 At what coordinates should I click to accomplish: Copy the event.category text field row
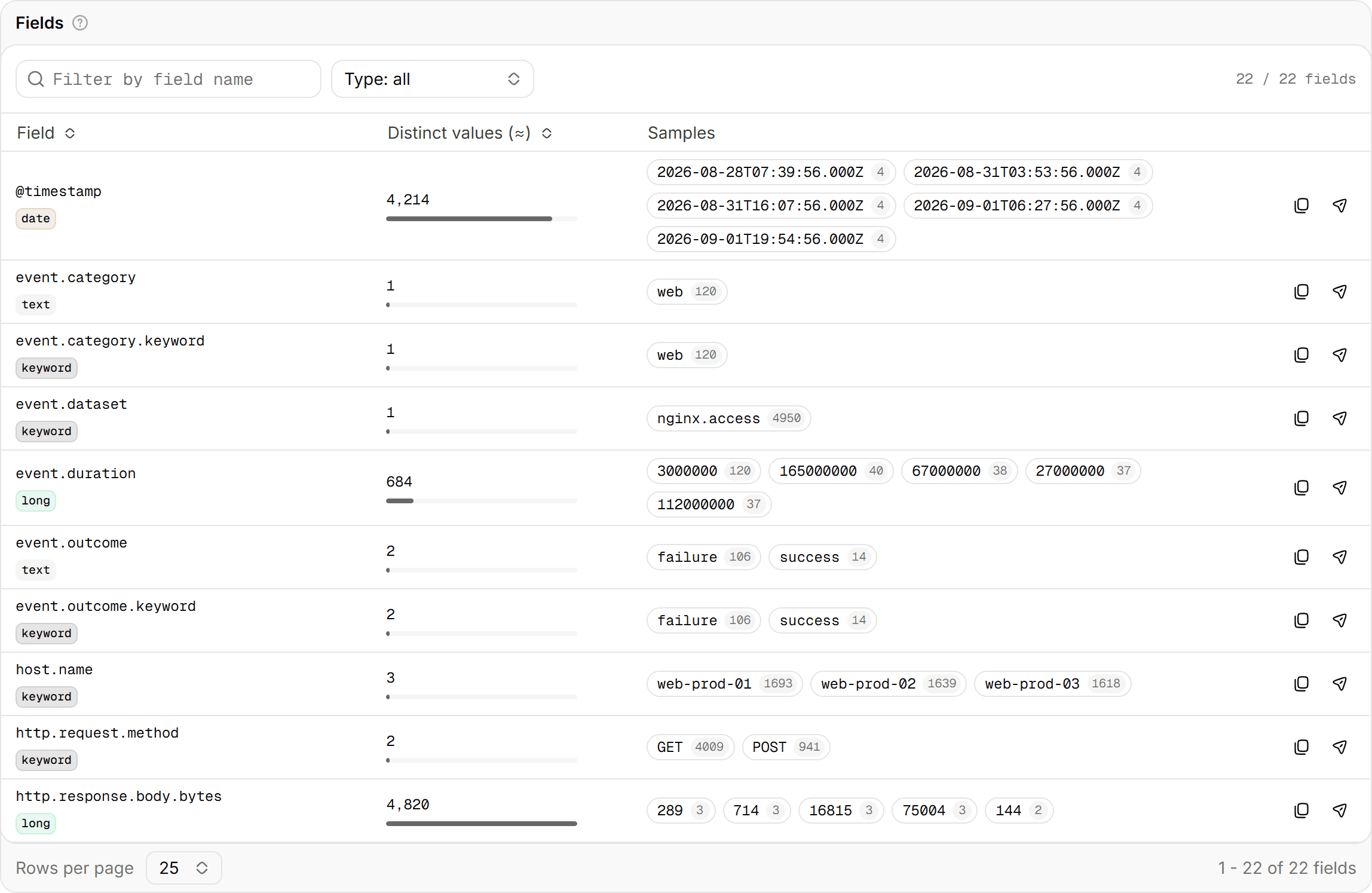pyautogui.click(x=1301, y=292)
